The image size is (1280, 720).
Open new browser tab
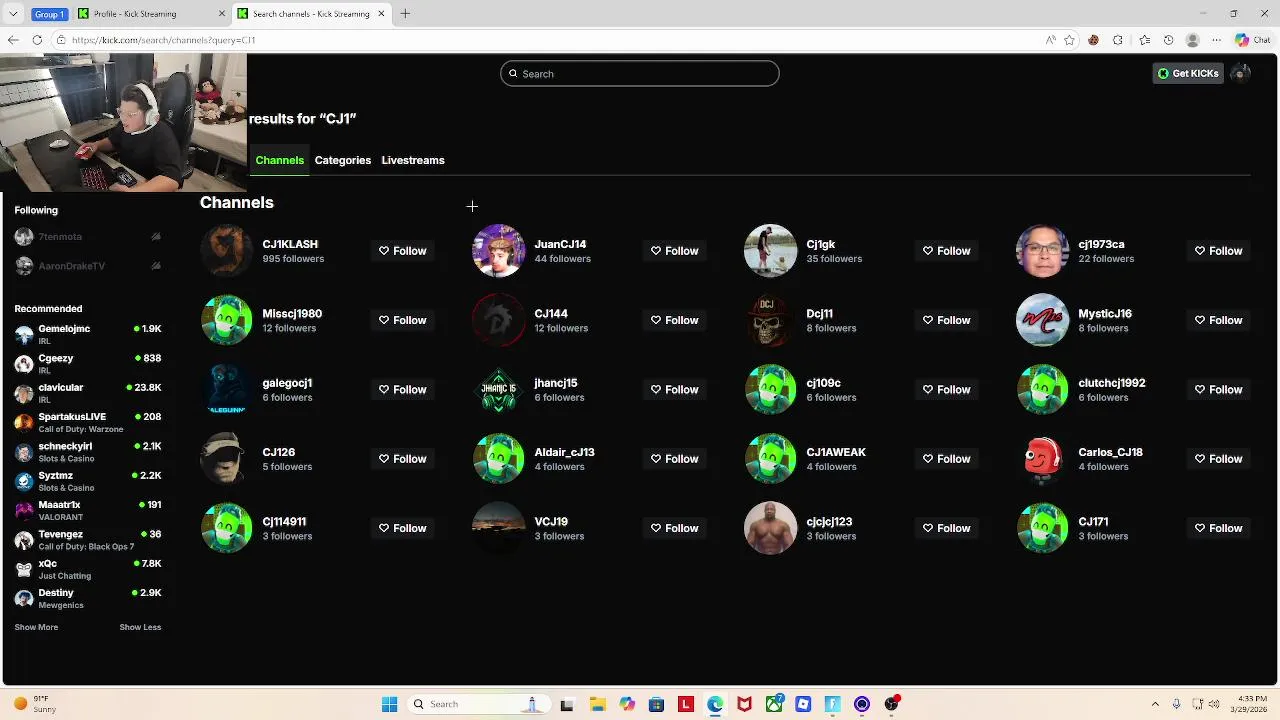pyautogui.click(x=405, y=14)
